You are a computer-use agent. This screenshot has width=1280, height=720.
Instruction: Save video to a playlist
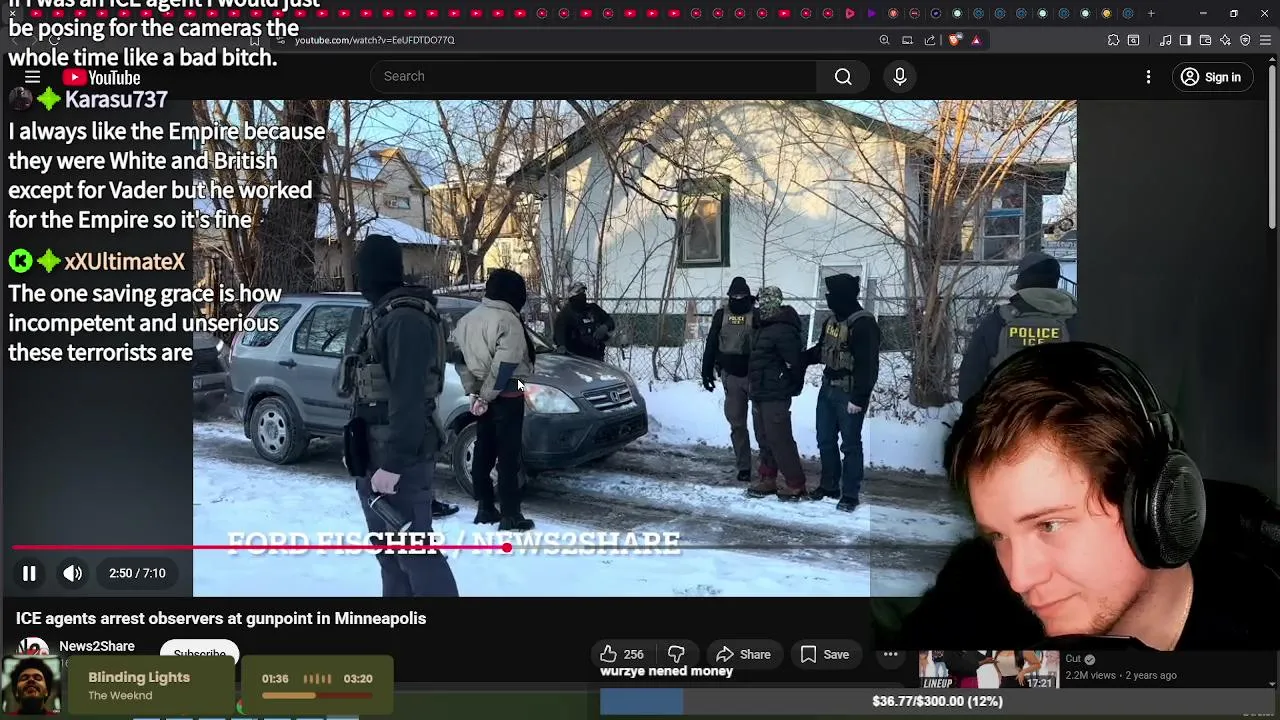pos(825,654)
